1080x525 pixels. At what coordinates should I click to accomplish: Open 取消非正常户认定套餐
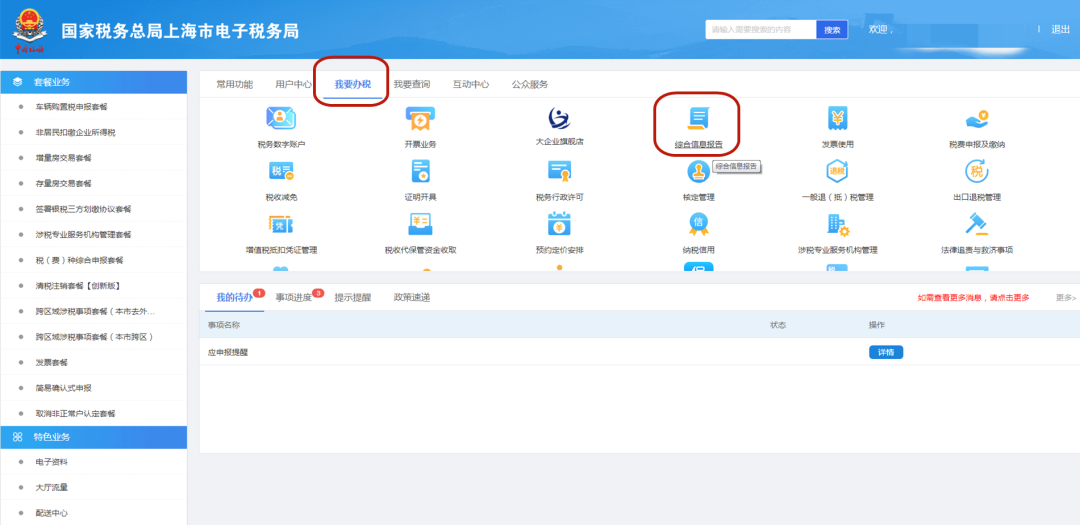coord(76,413)
